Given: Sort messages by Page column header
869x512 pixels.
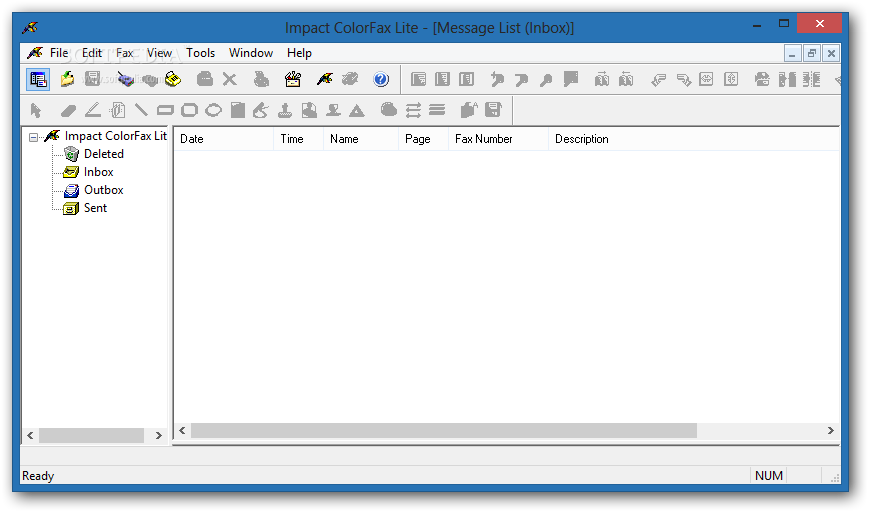Looking at the screenshot, I should click(423, 139).
